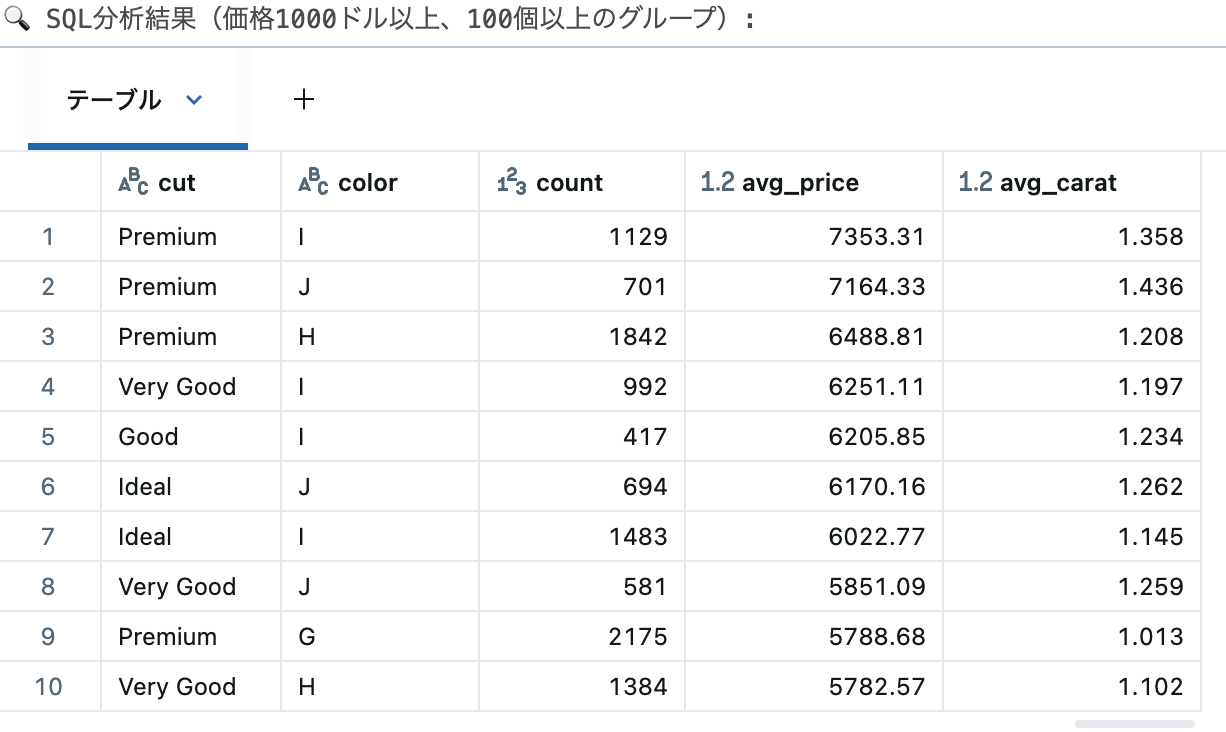
Task: Click the search magnifier icon
Action: (16, 18)
